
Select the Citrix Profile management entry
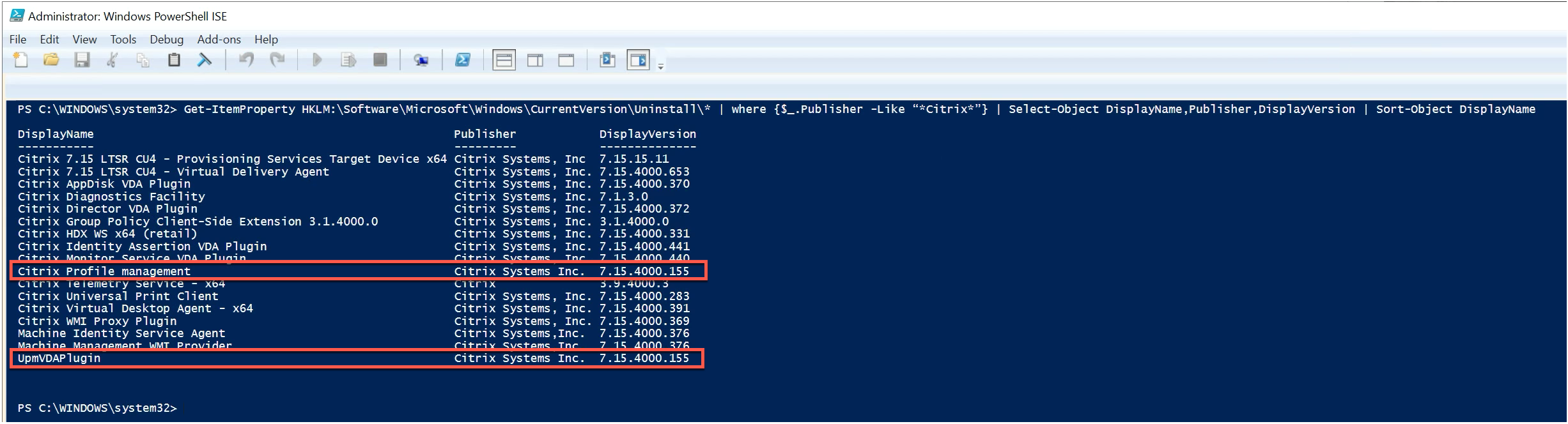[x=104, y=271]
